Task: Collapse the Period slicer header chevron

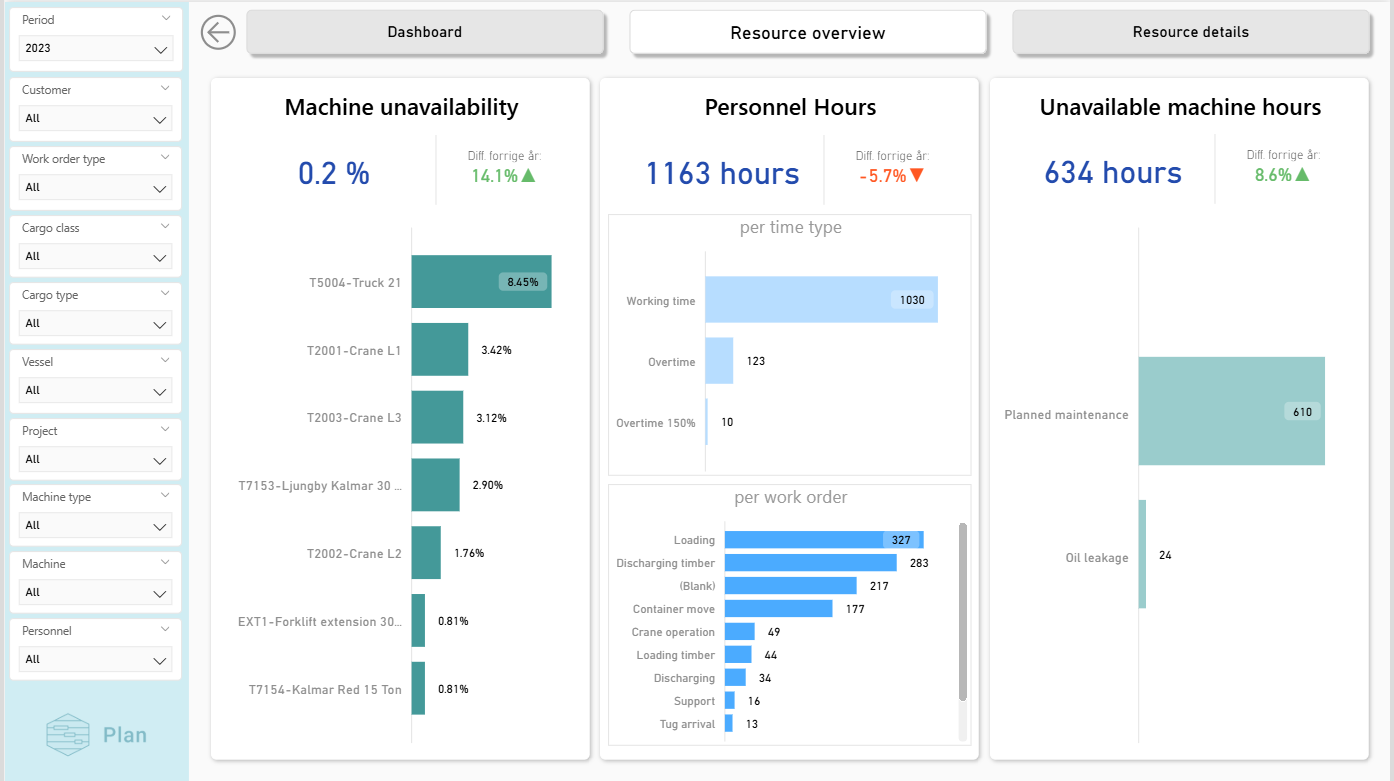Action: point(166,19)
